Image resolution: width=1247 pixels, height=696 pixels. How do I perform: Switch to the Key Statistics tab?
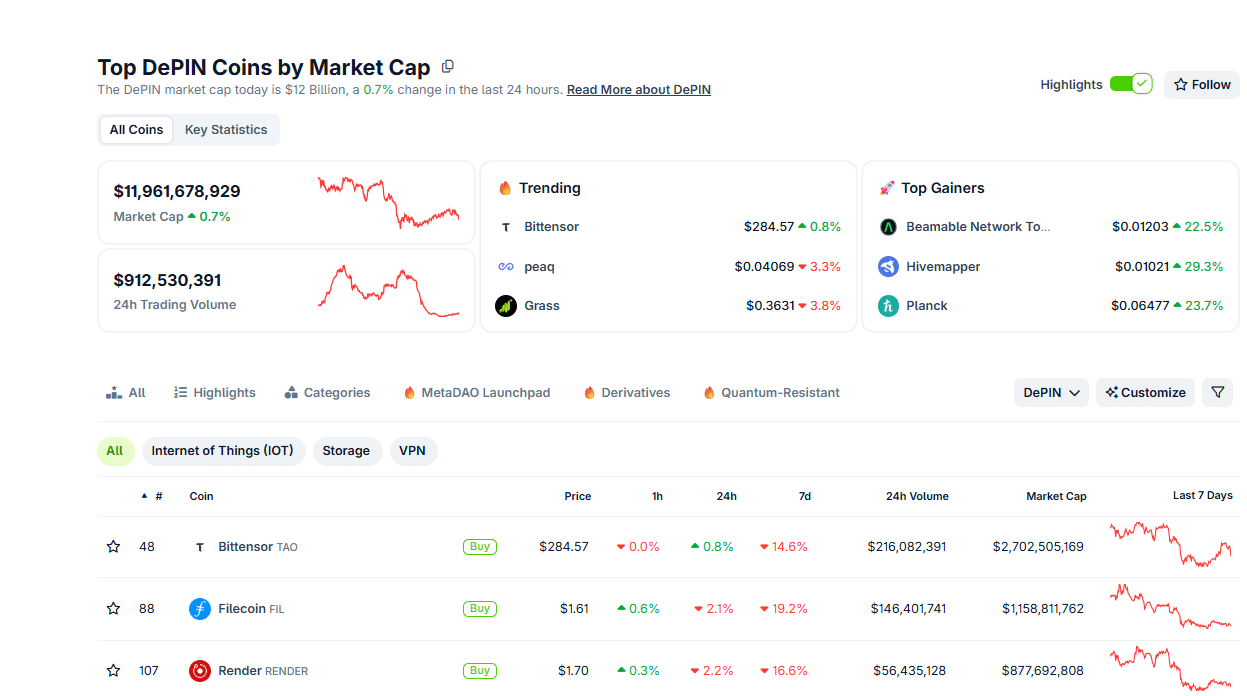[226, 130]
